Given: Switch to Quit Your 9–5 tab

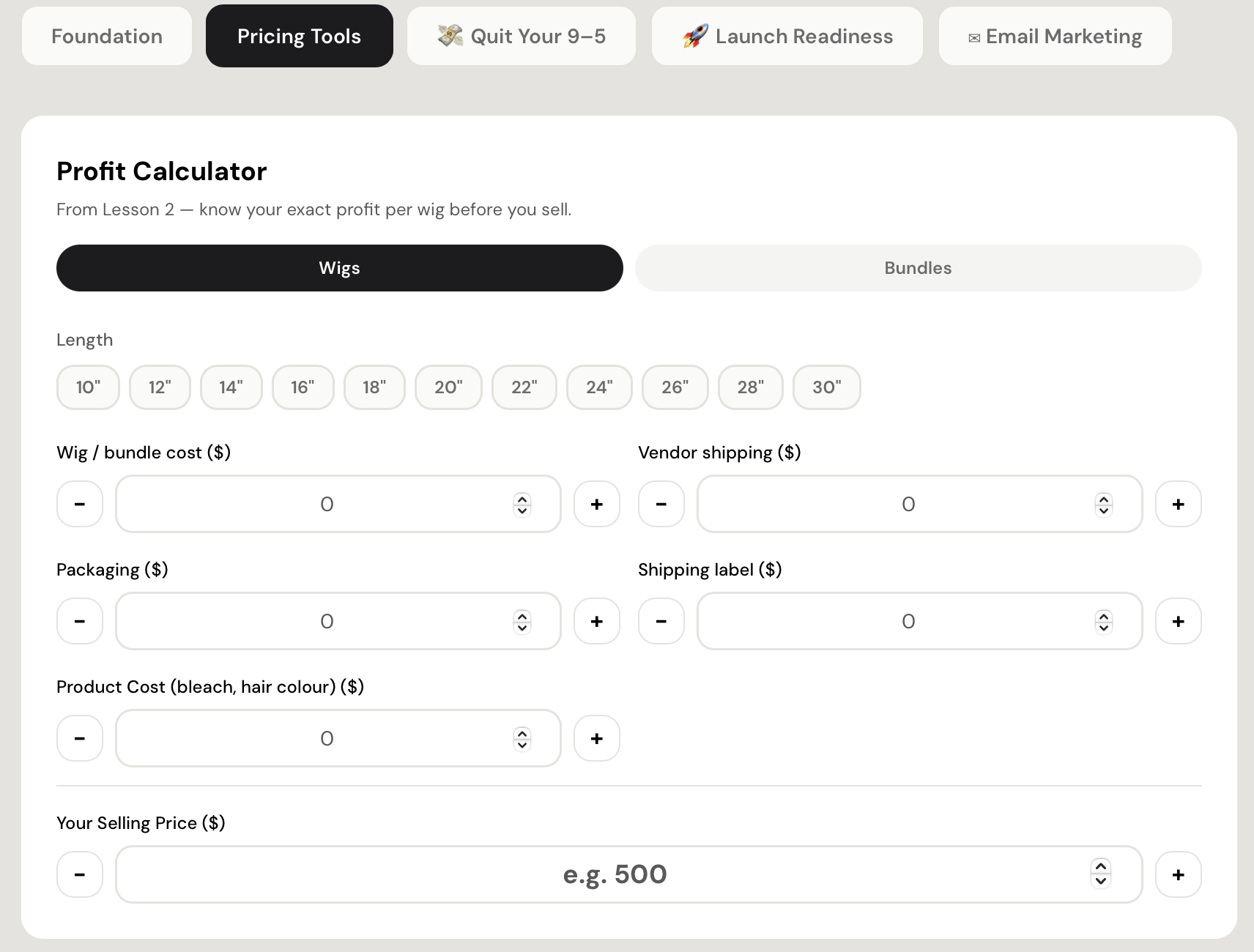Looking at the screenshot, I should point(522,36).
